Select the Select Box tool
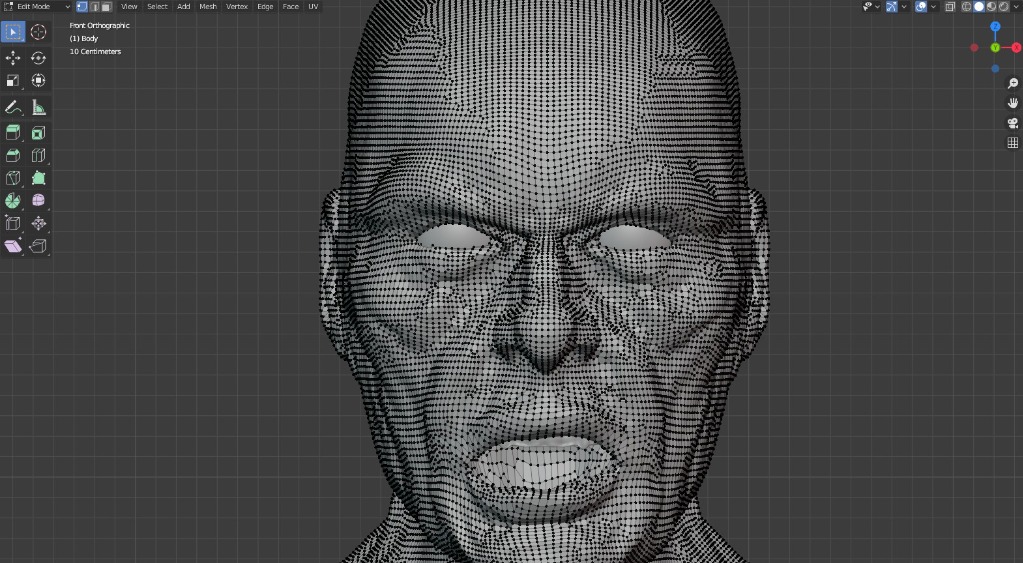The image size is (1023, 563). (x=13, y=32)
